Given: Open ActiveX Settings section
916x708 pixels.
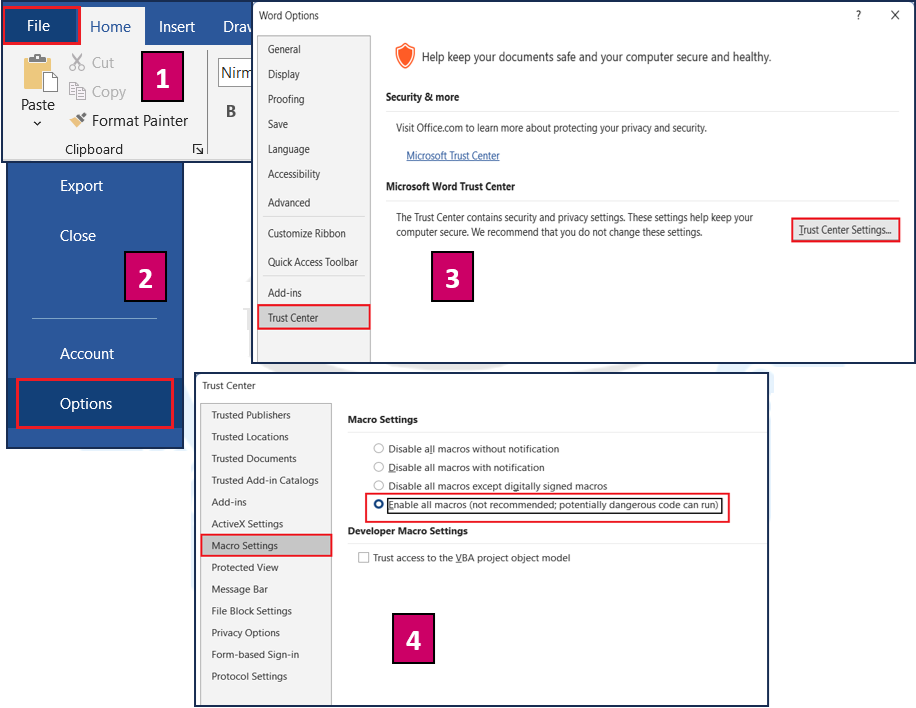Looking at the screenshot, I should tap(266, 524).
